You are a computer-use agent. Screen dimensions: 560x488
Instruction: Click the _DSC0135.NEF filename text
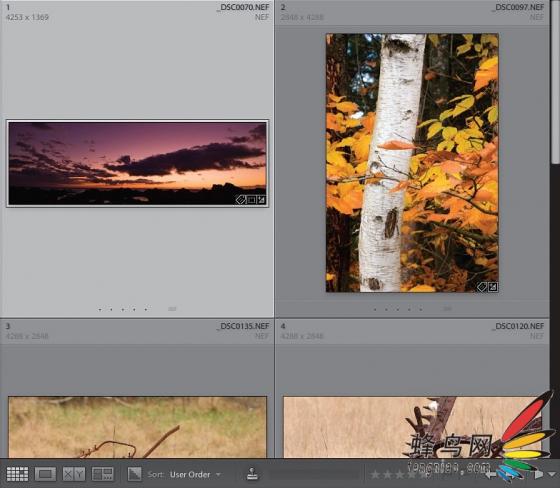(243, 326)
